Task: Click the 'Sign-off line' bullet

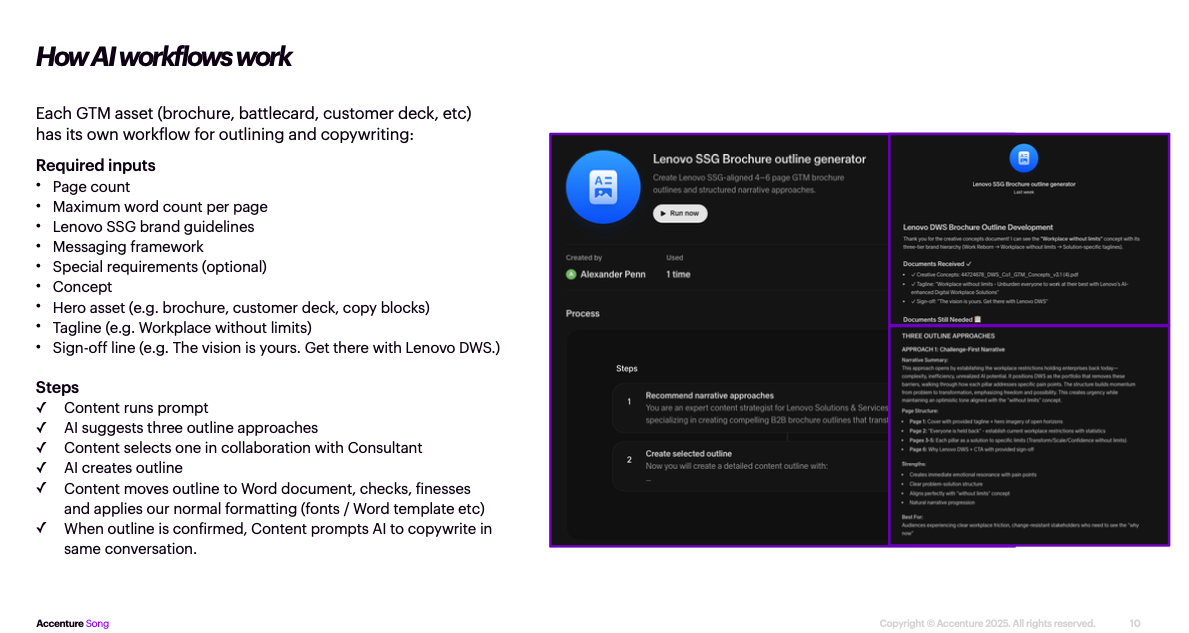Action: pos(276,348)
